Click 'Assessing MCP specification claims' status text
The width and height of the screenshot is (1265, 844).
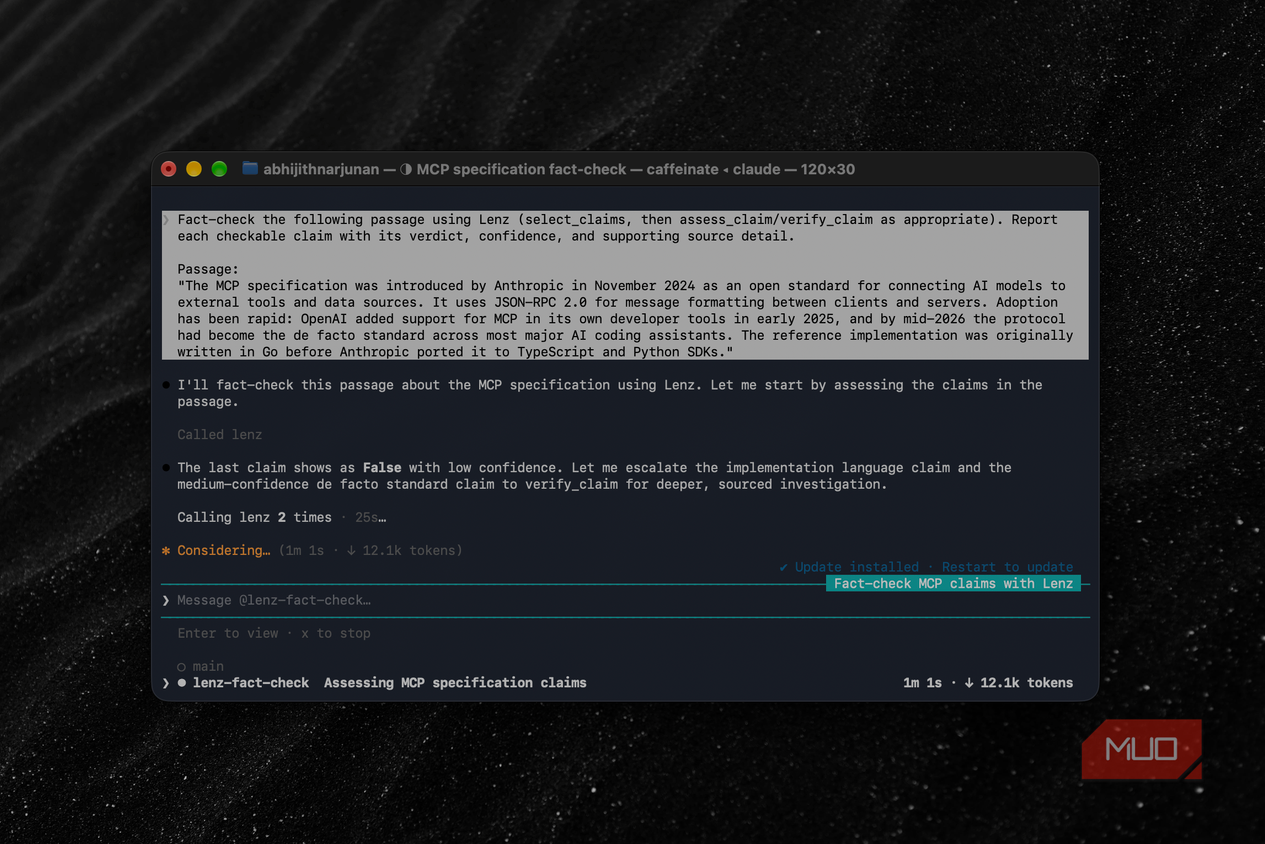tap(455, 683)
